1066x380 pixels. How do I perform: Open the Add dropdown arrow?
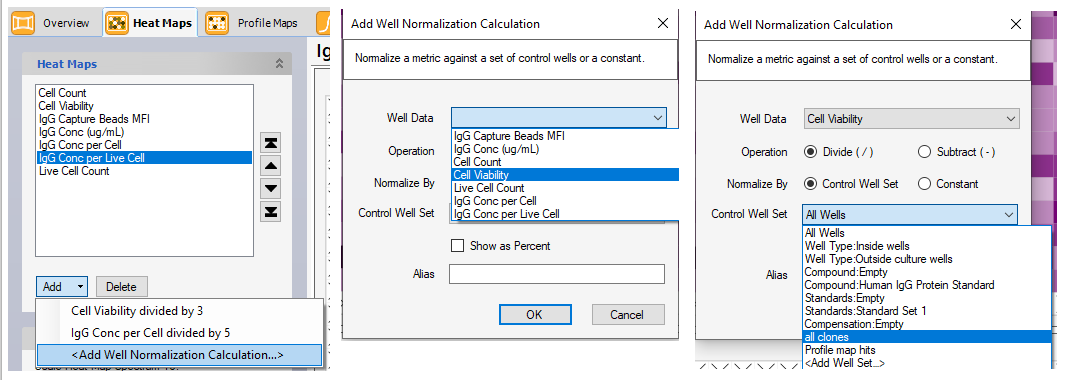click(81, 287)
